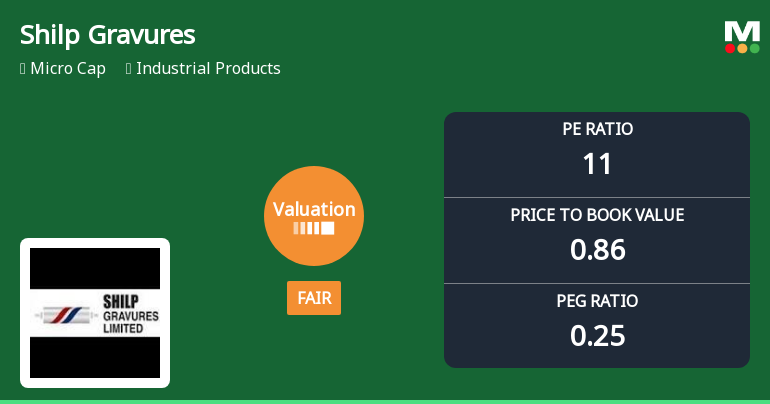770x404 pixels.
Task: Click the PE RATIO heading
Action: (x=597, y=129)
